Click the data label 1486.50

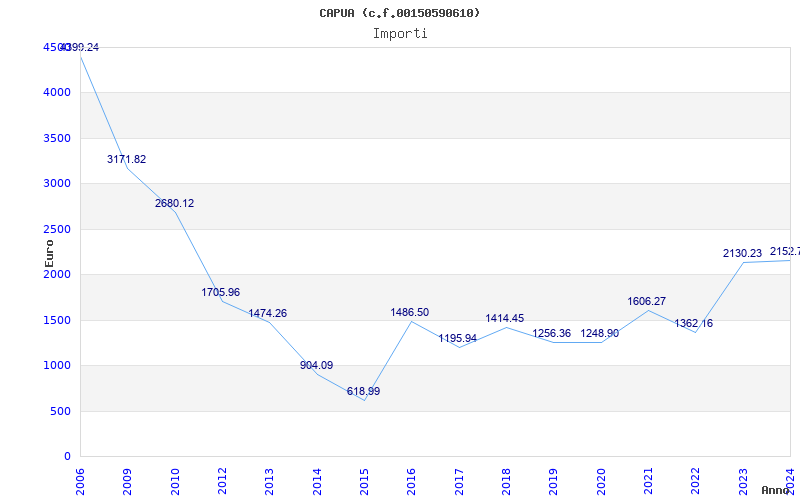pos(410,312)
